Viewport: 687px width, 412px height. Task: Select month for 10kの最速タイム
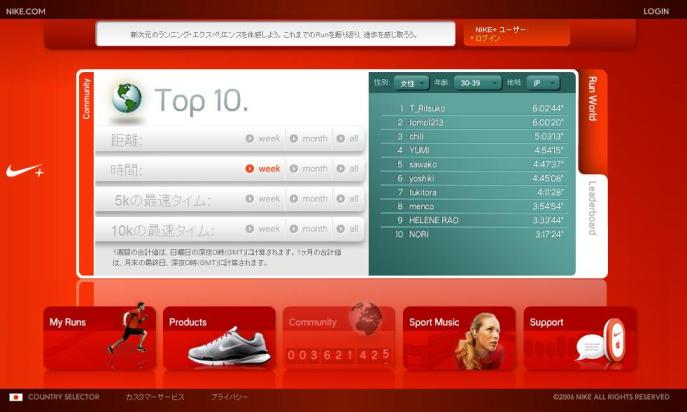(309, 229)
